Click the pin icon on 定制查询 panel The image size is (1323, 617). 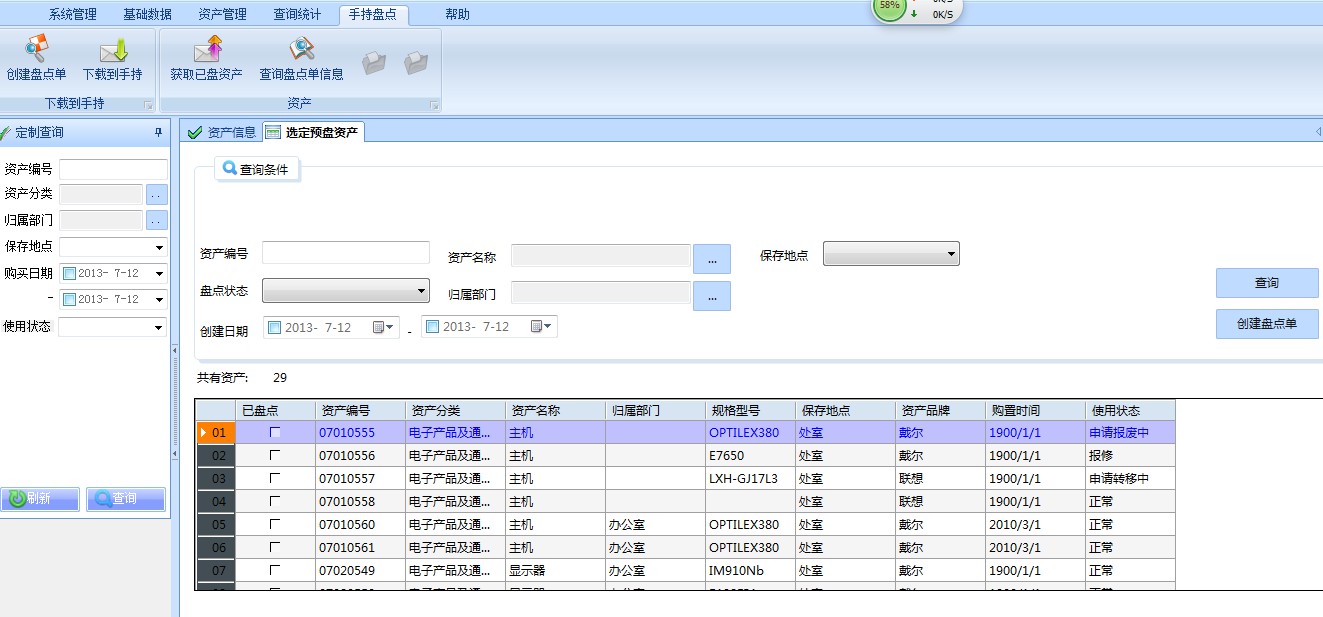157,133
